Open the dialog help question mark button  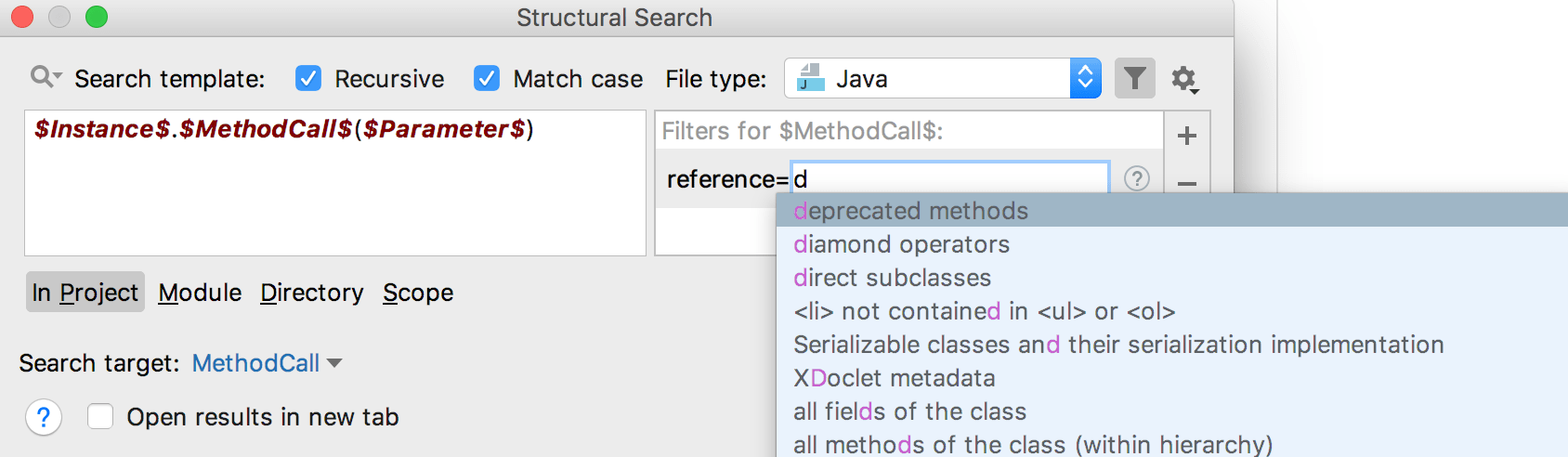pos(44,417)
